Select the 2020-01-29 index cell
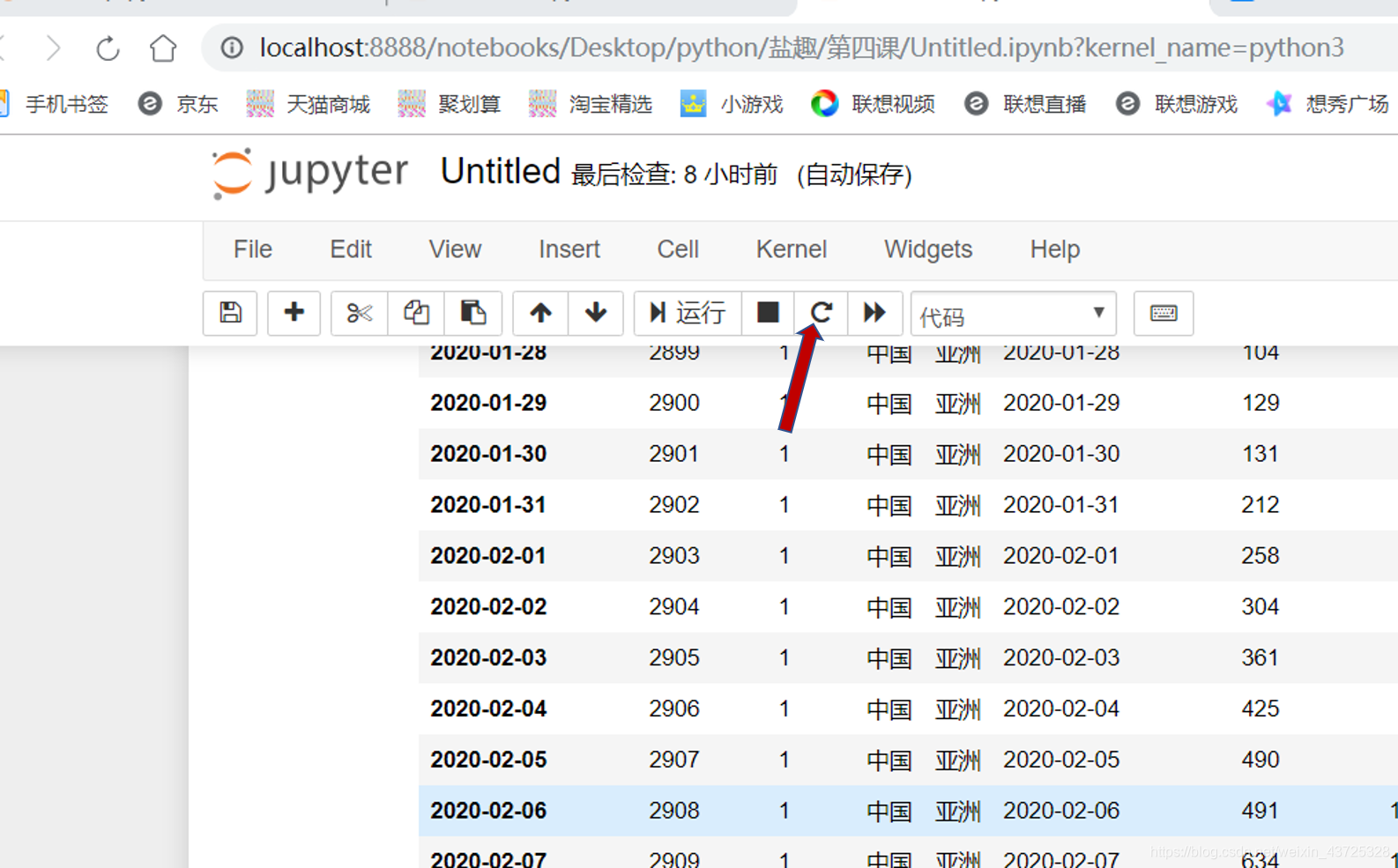Screen dimensions: 1398x868 (x=488, y=403)
